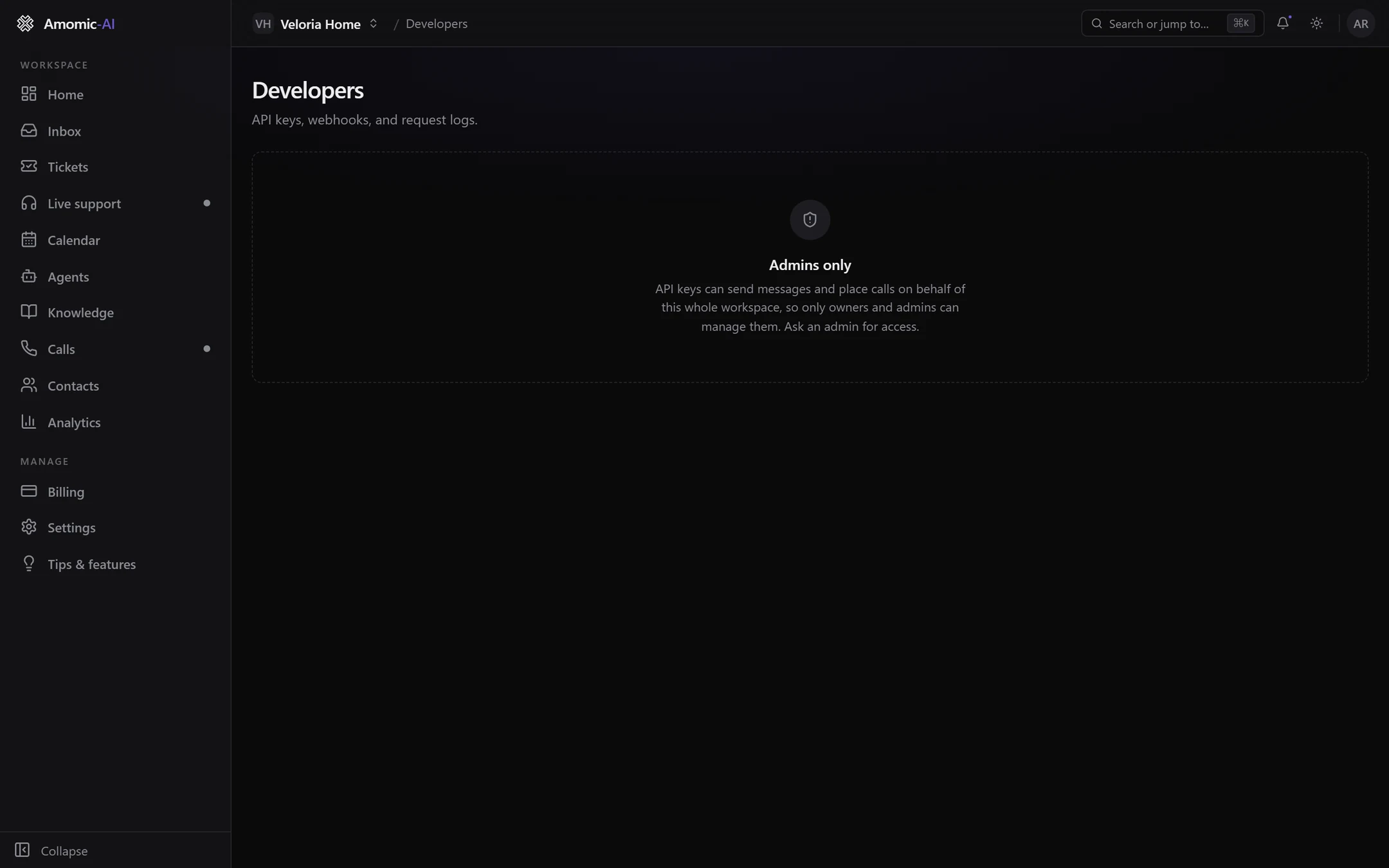Viewport: 1389px width, 868px height.
Task: Click the shield icon above Admins only
Action: click(810, 220)
